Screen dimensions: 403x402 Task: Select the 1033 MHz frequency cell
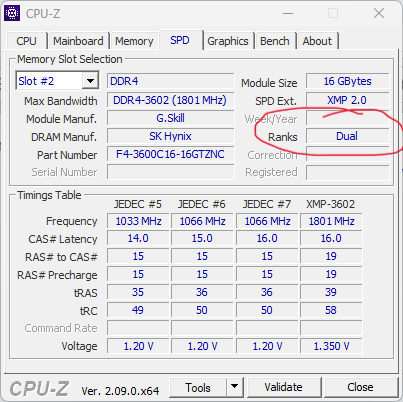[x=138, y=221]
